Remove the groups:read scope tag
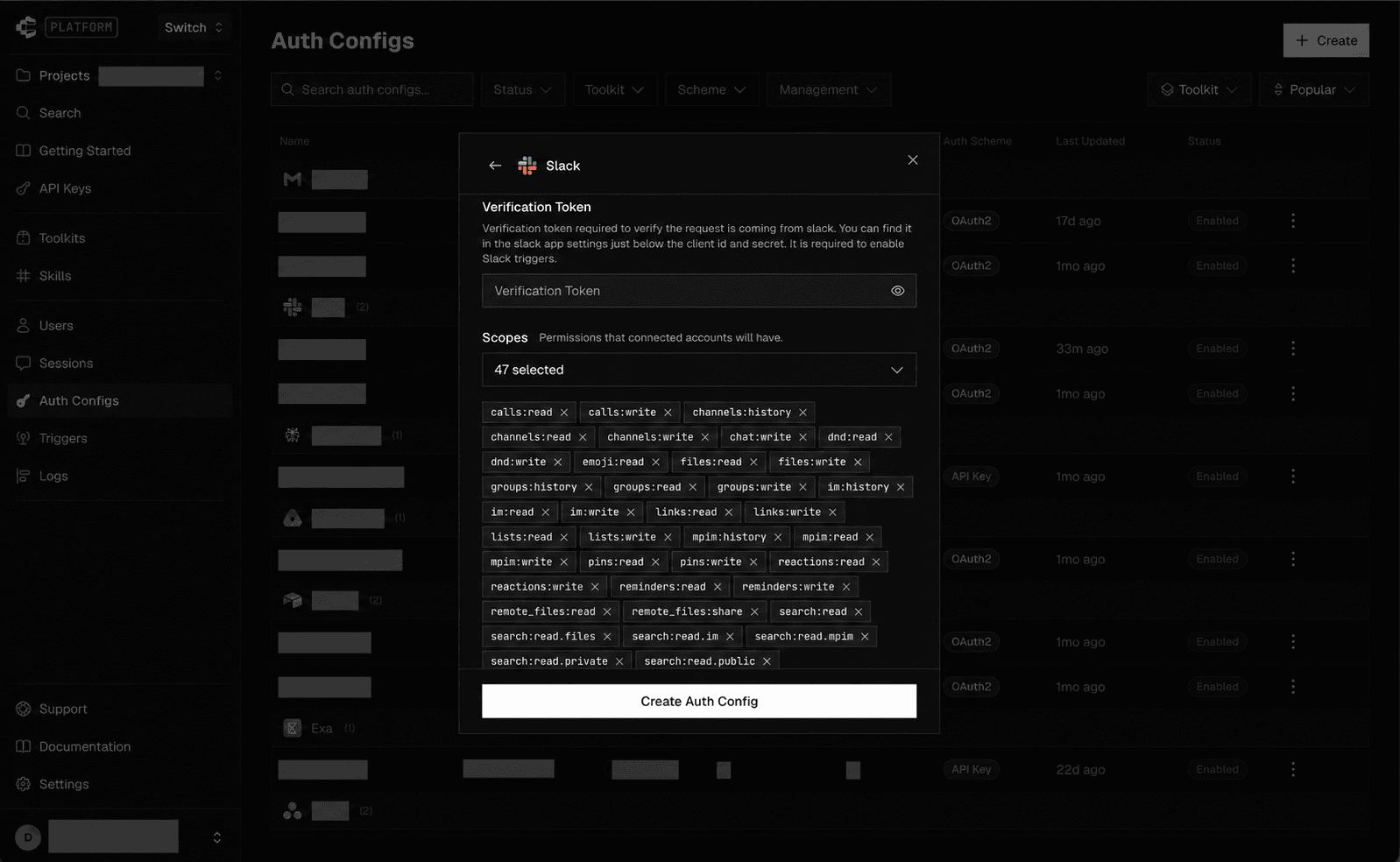Screen dimensions: 1400x862 [693, 487]
